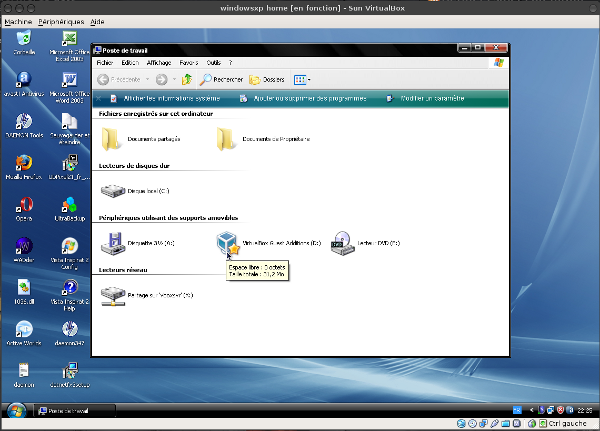Click Poste de travail taskbar button
Image resolution: width=600 pixels, height=431 pixels.
[75, 411]
